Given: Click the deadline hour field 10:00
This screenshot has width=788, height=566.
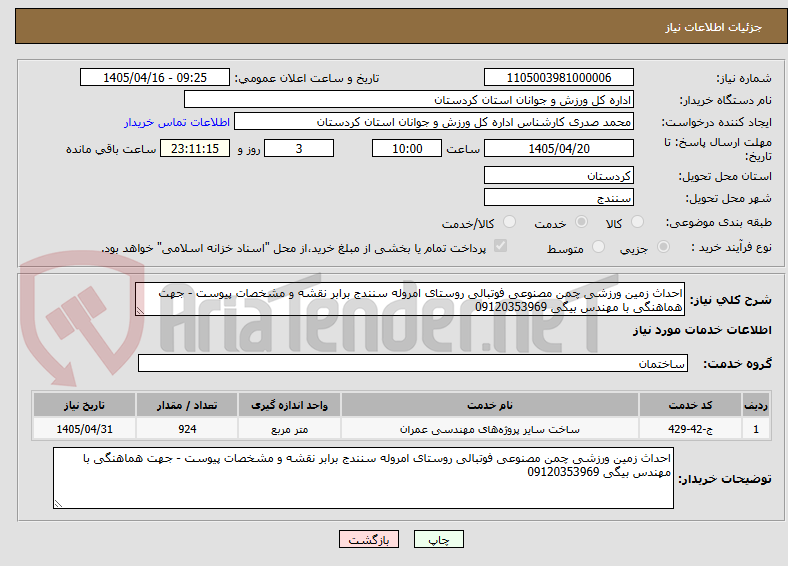Looking at the screenshot, I should [x=407, y=148].
